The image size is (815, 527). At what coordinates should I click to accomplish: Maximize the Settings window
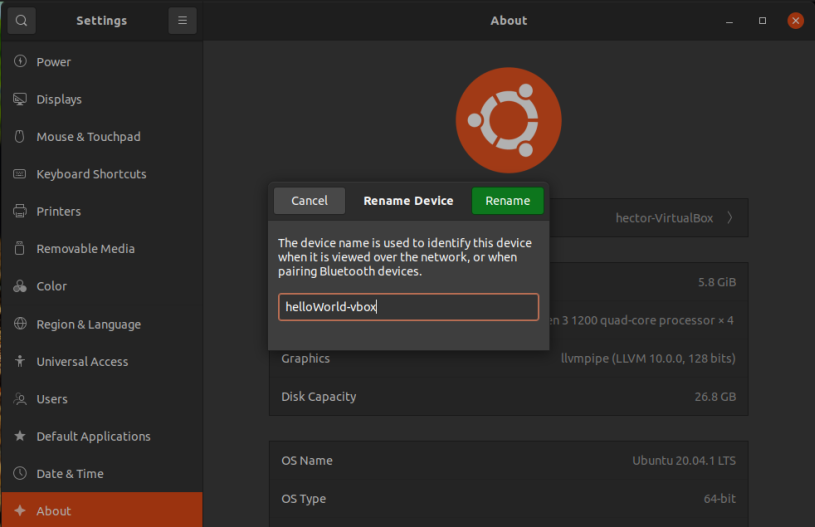(x=762, y=20)
